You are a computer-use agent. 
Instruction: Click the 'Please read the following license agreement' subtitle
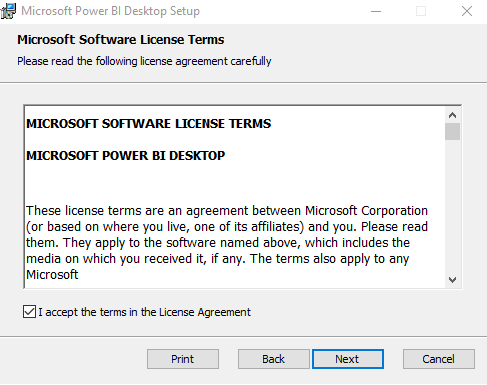click(x=144, y=61)
